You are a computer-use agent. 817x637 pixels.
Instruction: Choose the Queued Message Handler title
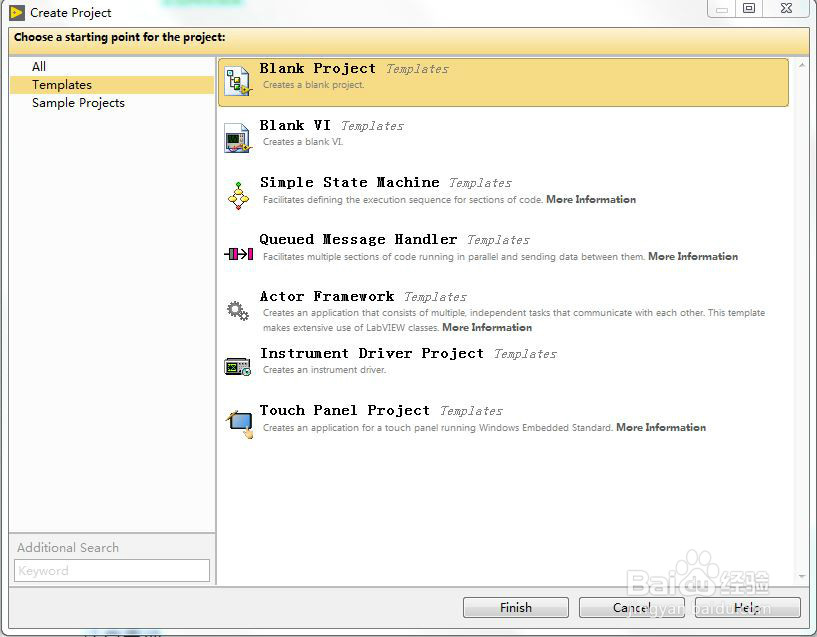pyautogui.click(x=358, y=240)
